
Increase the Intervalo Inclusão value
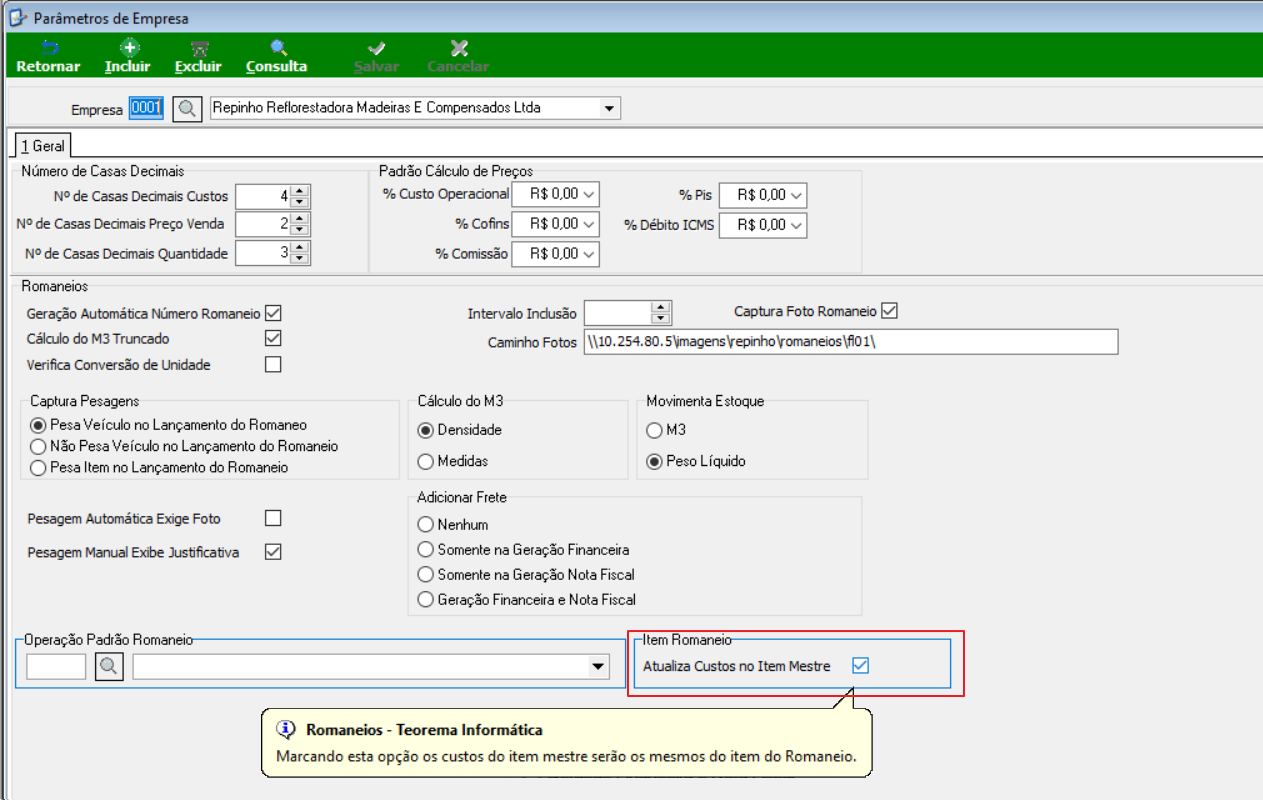(660, 307)
